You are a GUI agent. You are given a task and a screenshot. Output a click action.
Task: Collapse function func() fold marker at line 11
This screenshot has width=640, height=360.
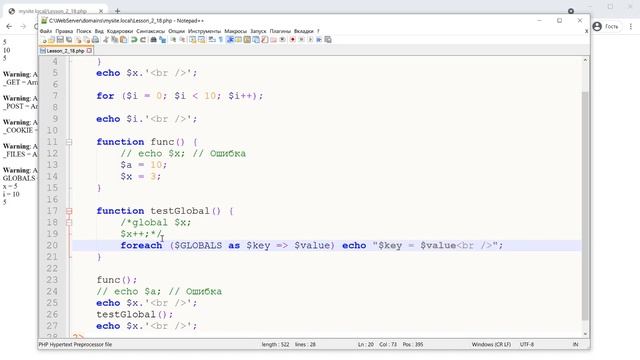pos(69,142)
